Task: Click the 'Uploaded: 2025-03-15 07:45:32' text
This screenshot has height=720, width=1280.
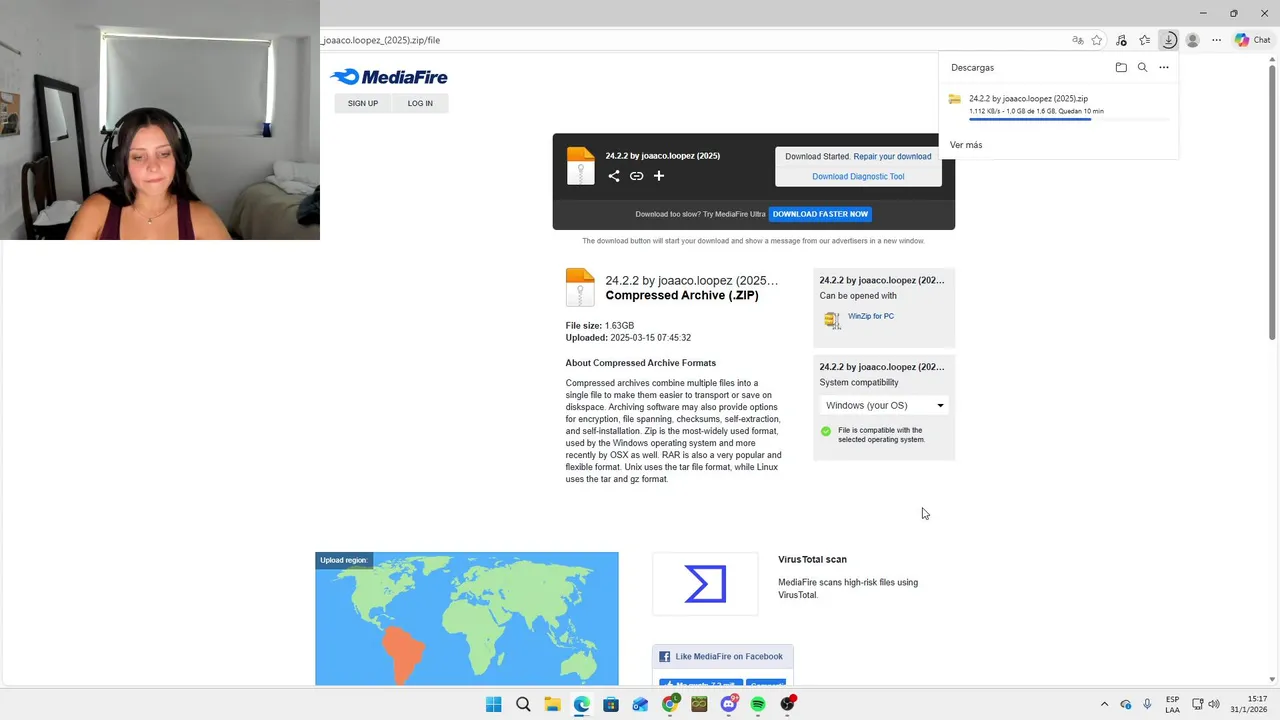Action: pos(628,338)
